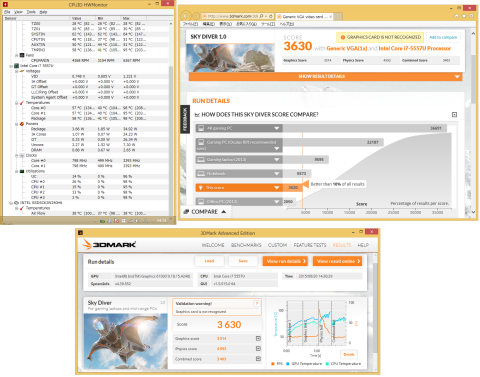Open the Help menu in HWMonitor

[x=43, y=12]
